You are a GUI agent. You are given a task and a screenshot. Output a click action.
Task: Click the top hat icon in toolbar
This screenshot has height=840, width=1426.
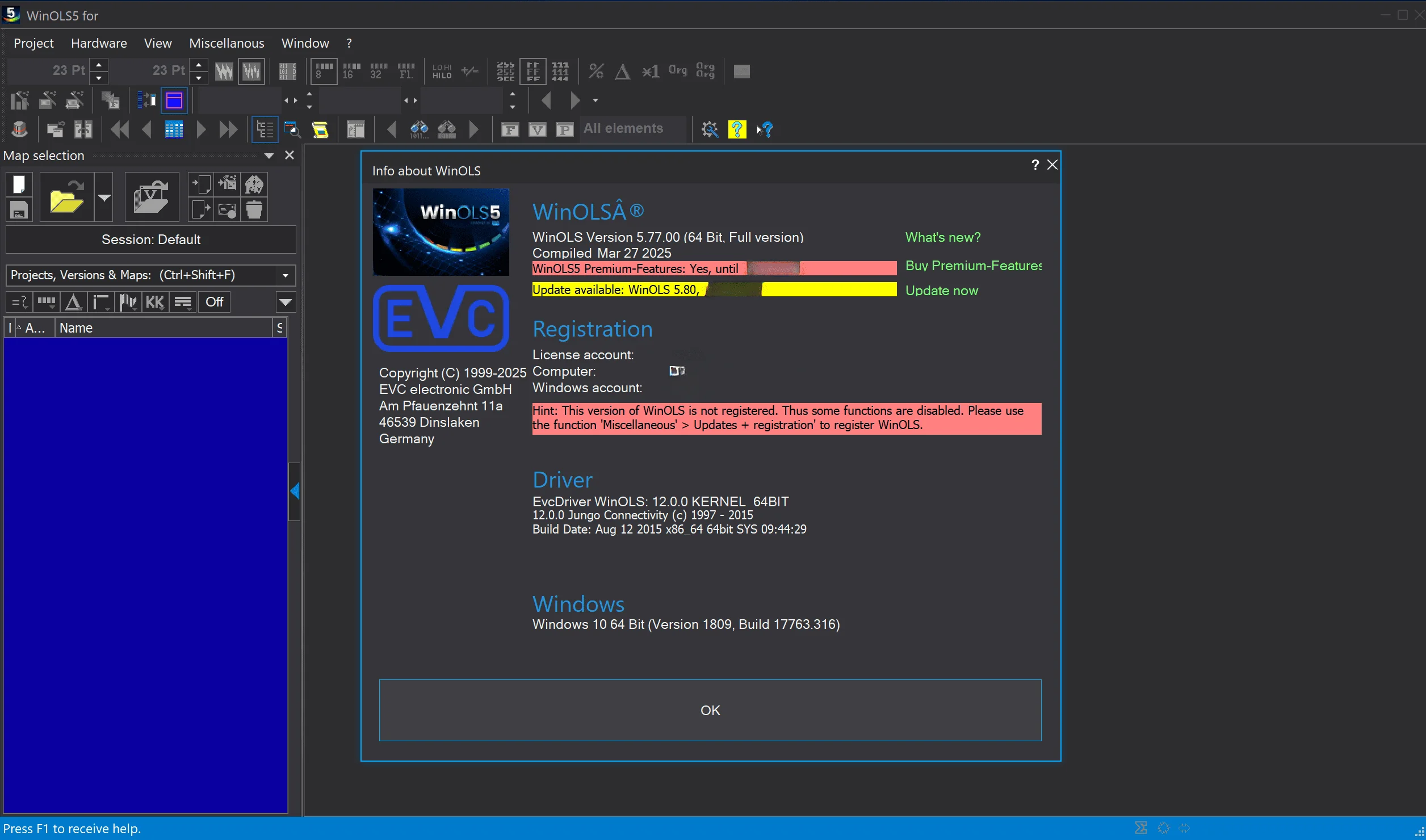(19, 130)
